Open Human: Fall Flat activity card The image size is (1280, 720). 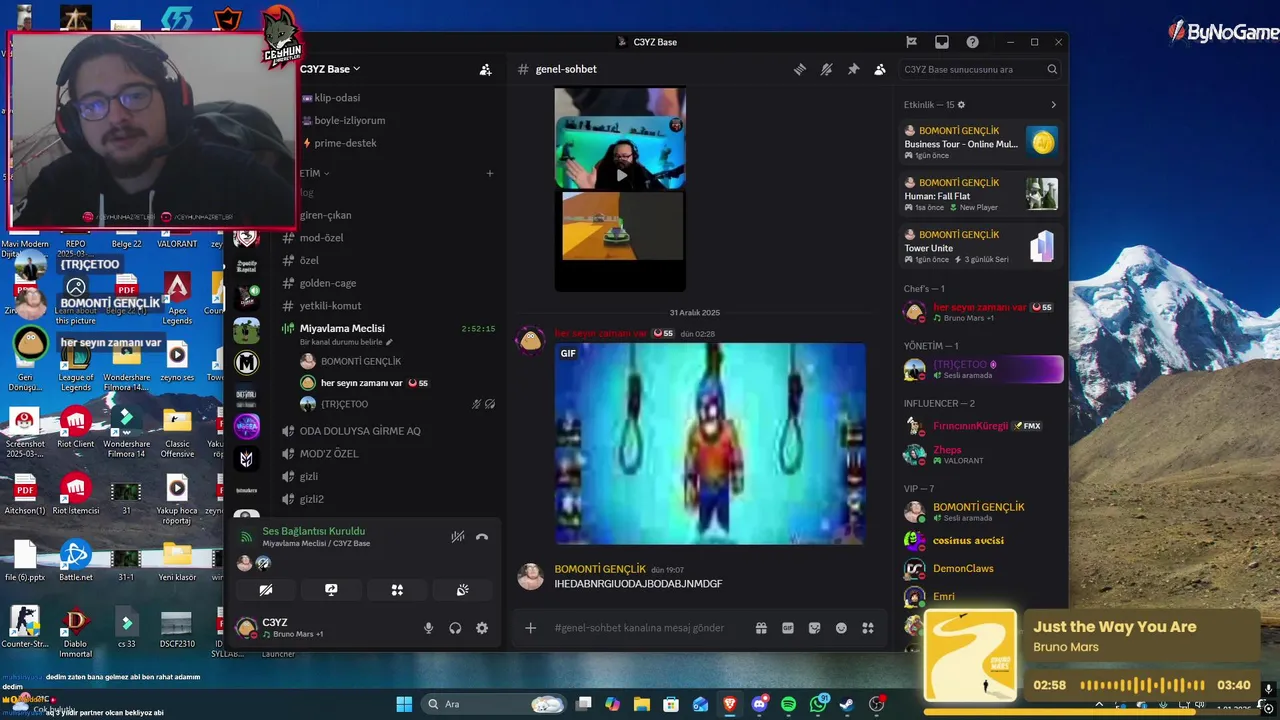(x=981, y=194)
